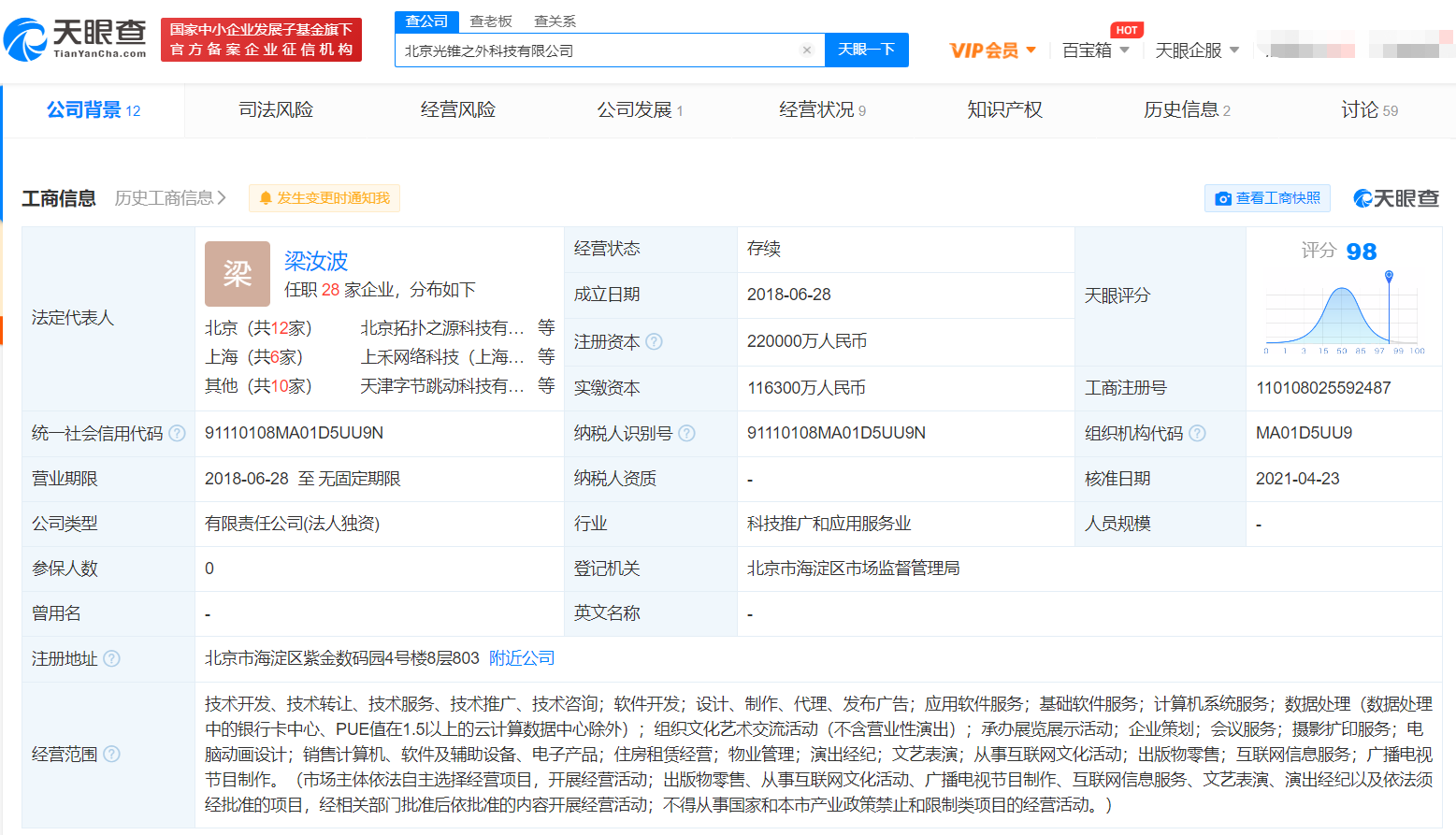This screenshot has height=835, width=1456.
Task: Clear the search box with the X icon
Action: click(x=807, y=50)
